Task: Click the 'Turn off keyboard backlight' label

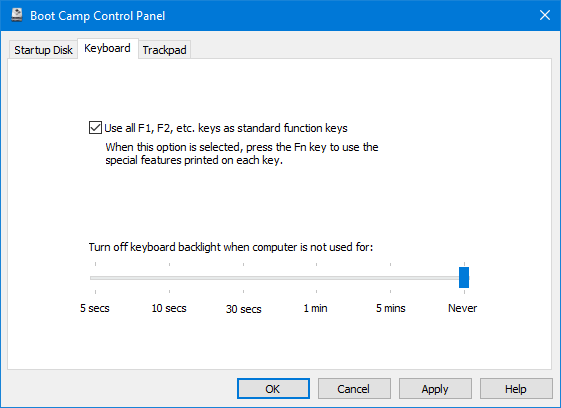Action: pyautogui.click(x=231, y=247)
